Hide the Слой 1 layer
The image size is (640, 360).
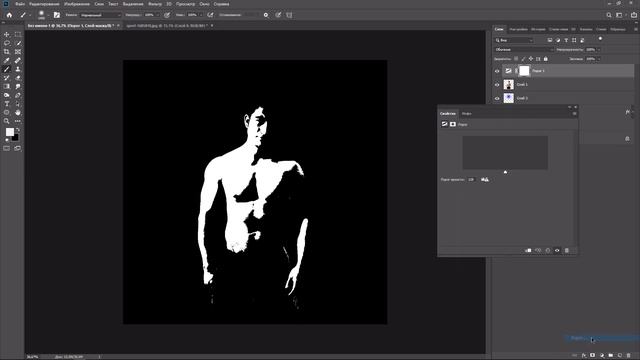497,85
